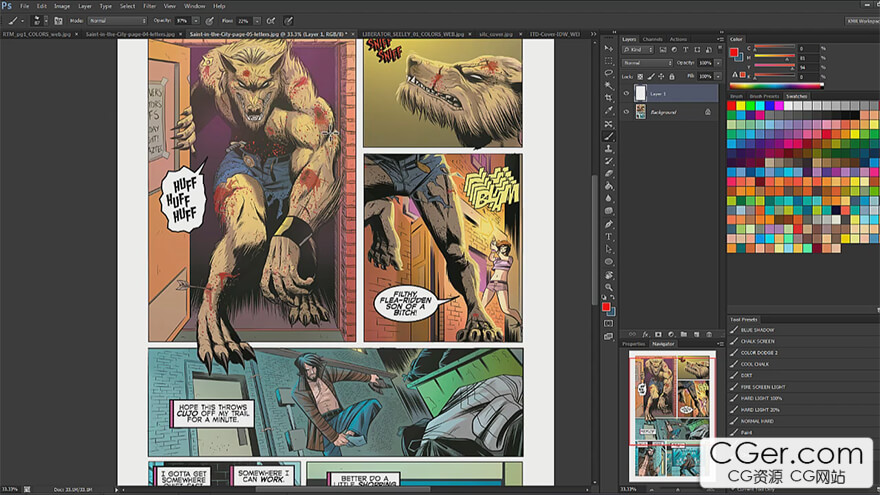Image resolution: width=880 pixels, height=495 pixels.
Task: Toggle lock transparent pixels
Action: (x=640, y=76)
